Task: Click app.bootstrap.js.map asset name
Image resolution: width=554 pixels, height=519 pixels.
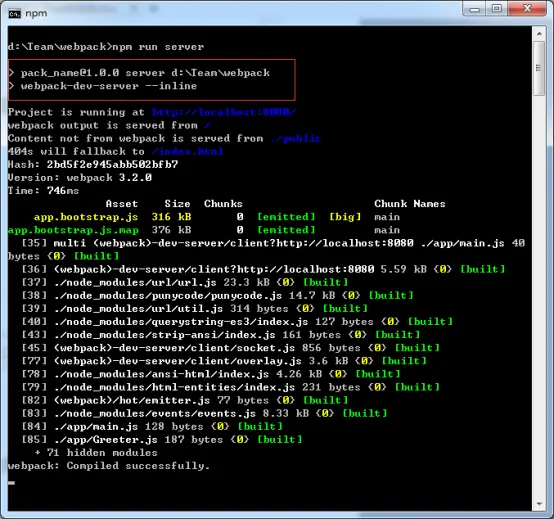Action: (x=73, y=230)
